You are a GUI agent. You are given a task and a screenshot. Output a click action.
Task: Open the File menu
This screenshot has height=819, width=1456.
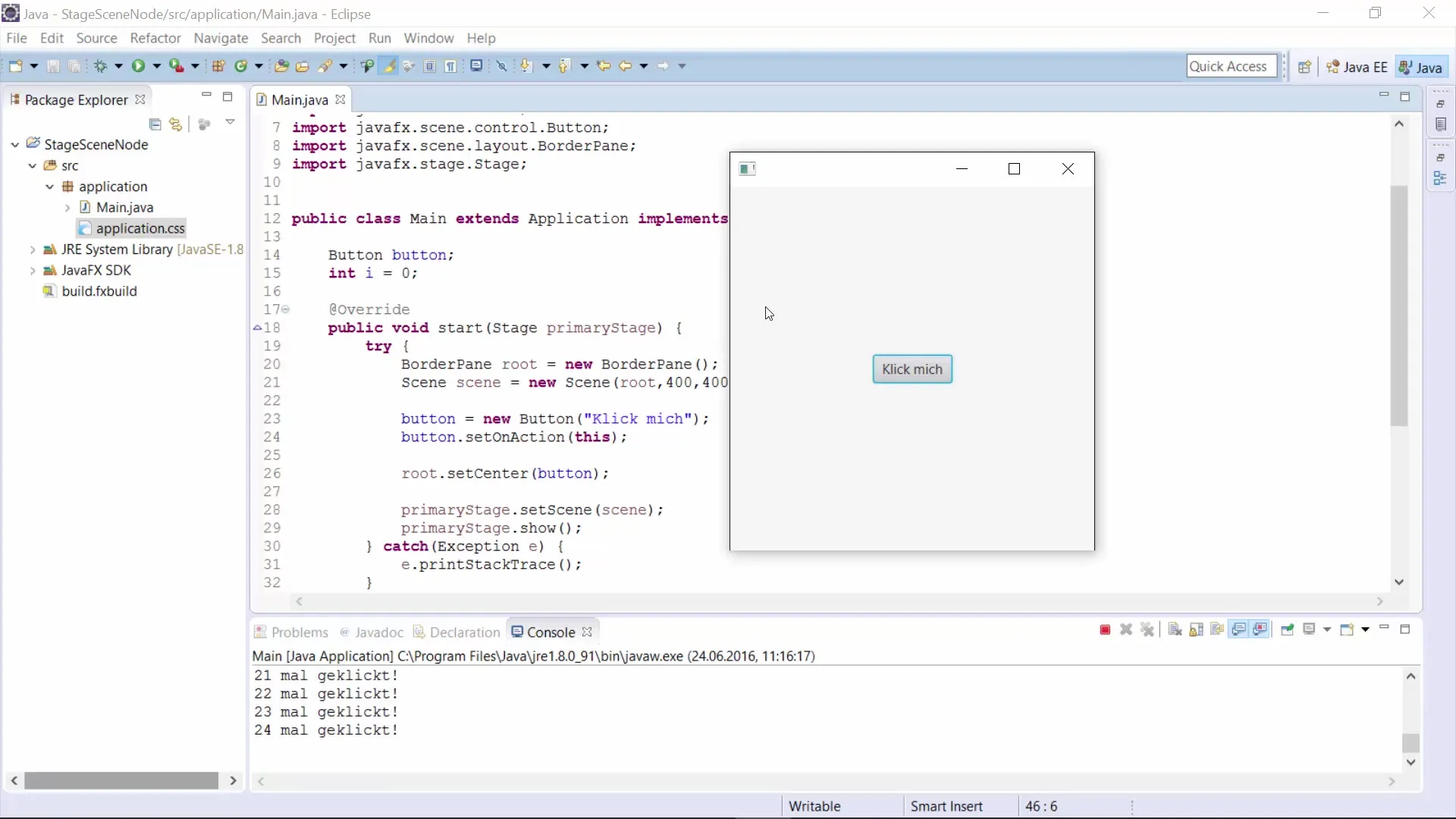(x=17, y=38)
